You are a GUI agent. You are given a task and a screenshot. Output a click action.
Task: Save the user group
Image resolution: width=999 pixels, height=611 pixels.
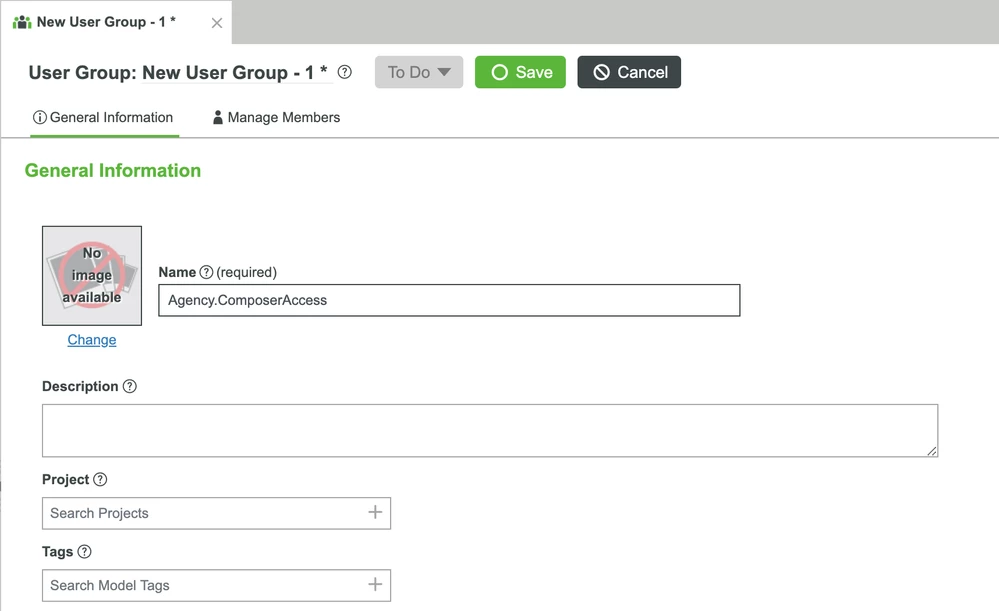click(x=520, y=72)
